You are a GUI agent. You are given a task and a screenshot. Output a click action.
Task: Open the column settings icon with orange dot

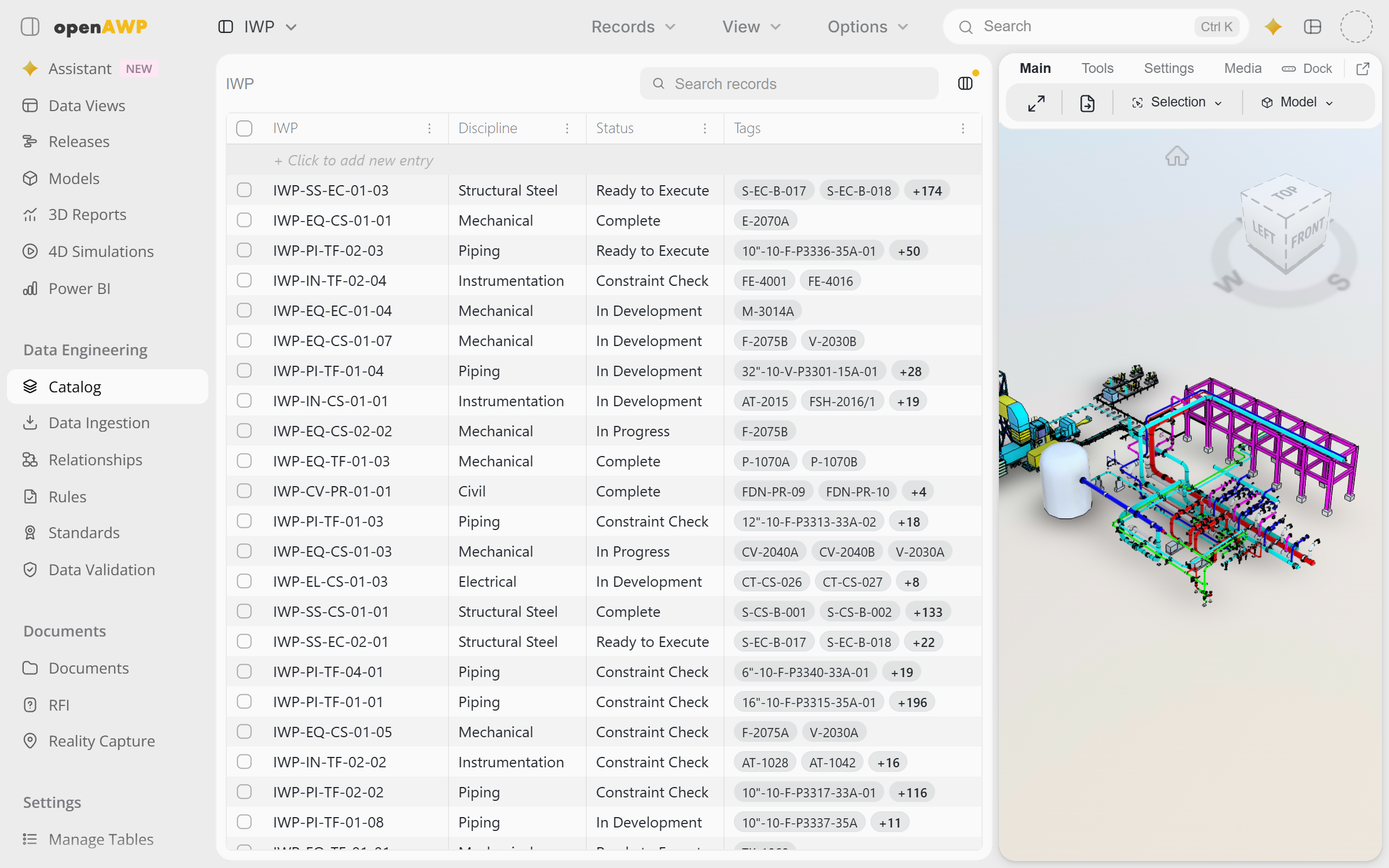click(965, 83)
